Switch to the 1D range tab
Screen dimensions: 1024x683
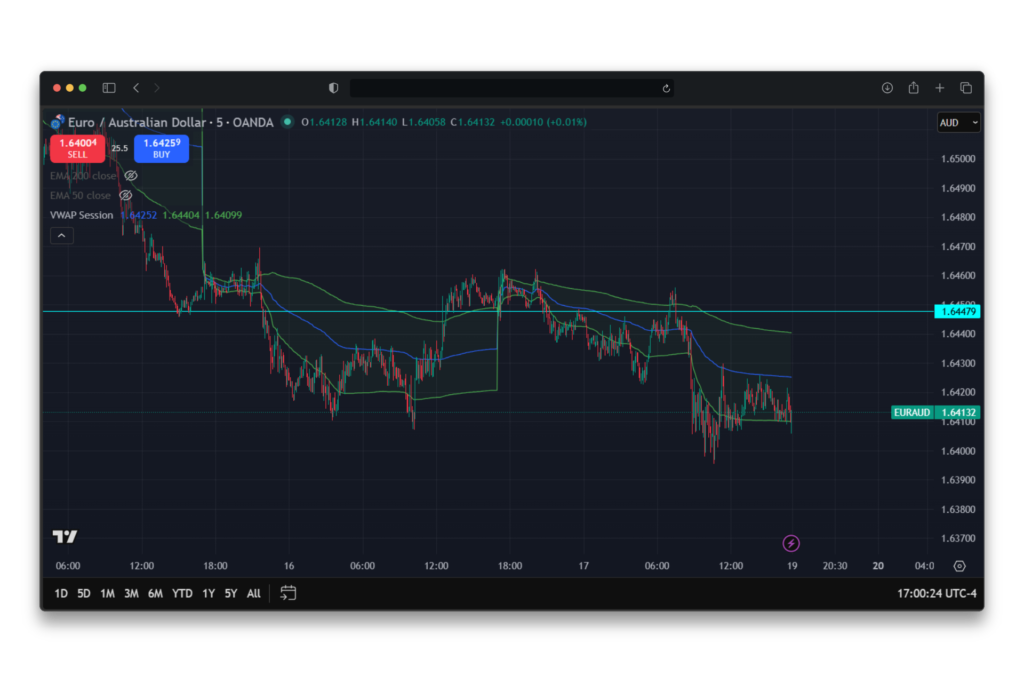tap(60, 593)
